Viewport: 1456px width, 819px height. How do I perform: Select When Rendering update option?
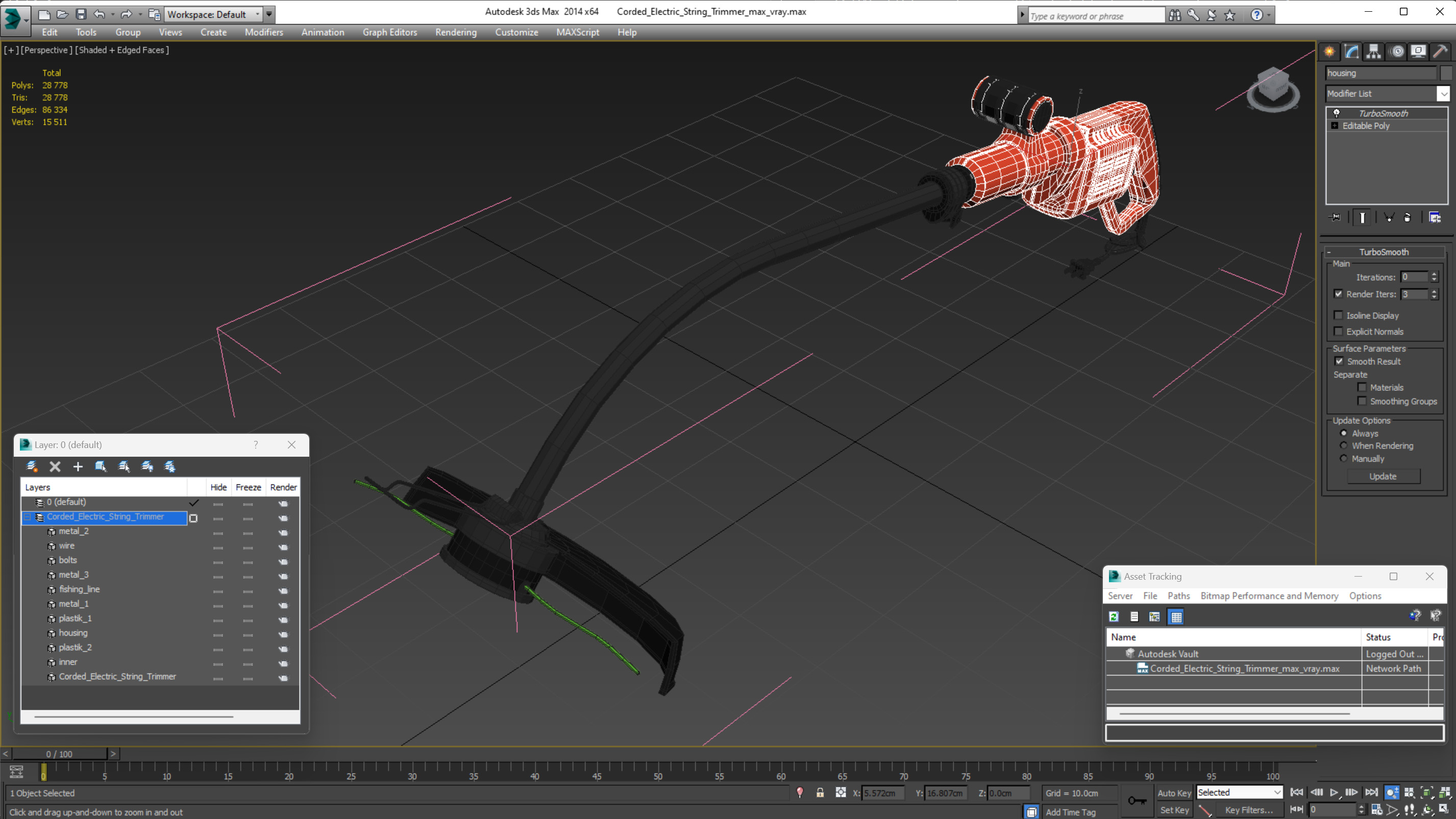tap(1344, 445)
